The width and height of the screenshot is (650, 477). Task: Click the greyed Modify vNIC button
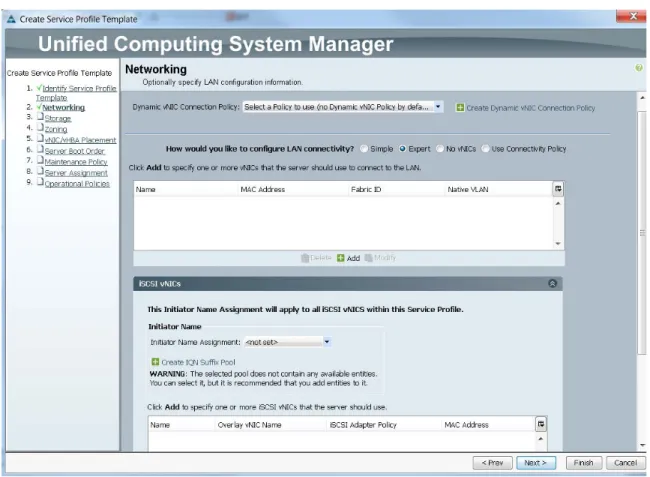(x=380, y=258)
